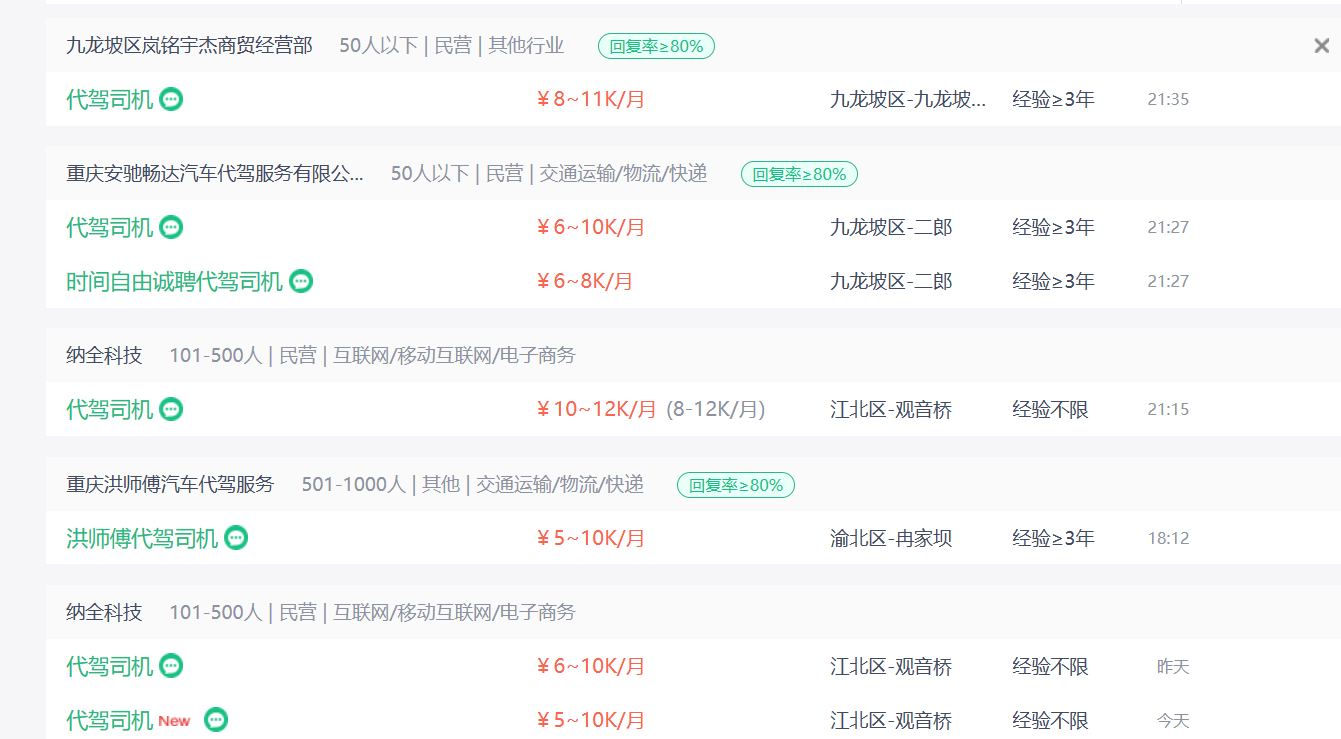1341x739 pixels.
Task: Click chat icon beside 昨天 代驾司机 listing
Action: point(171,666)
